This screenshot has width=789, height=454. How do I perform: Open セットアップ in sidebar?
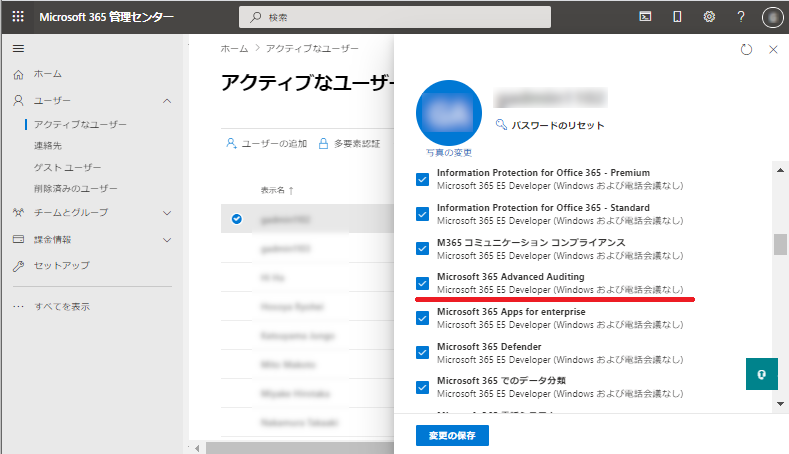click(62, 265)
